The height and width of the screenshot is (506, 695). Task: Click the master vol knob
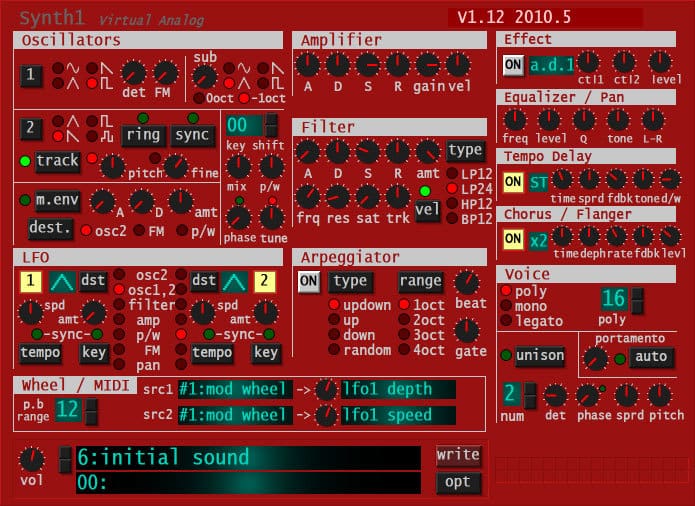coord(33,460)
